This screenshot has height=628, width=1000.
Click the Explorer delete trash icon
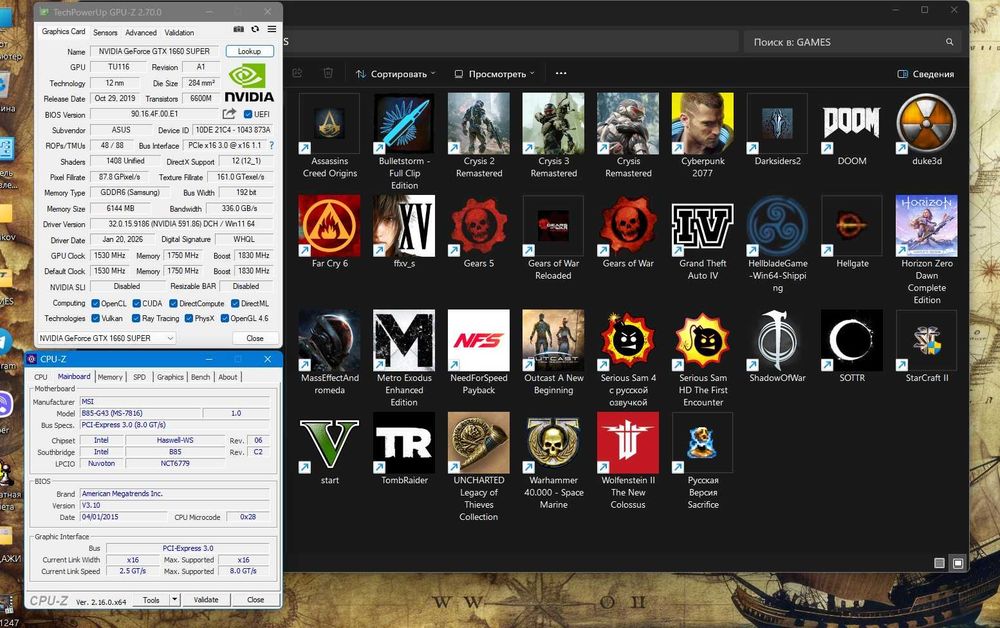(x=328, y=73)
